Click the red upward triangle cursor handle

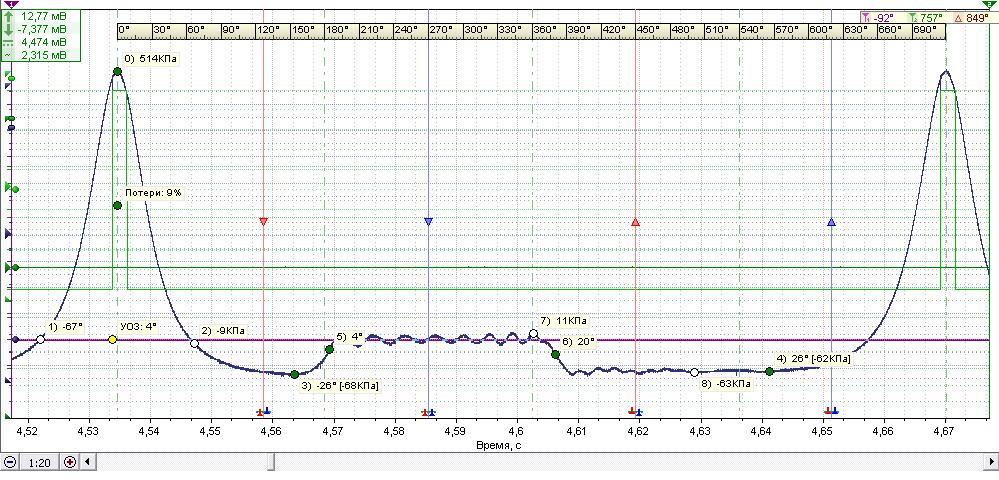[x=635, y=222]
